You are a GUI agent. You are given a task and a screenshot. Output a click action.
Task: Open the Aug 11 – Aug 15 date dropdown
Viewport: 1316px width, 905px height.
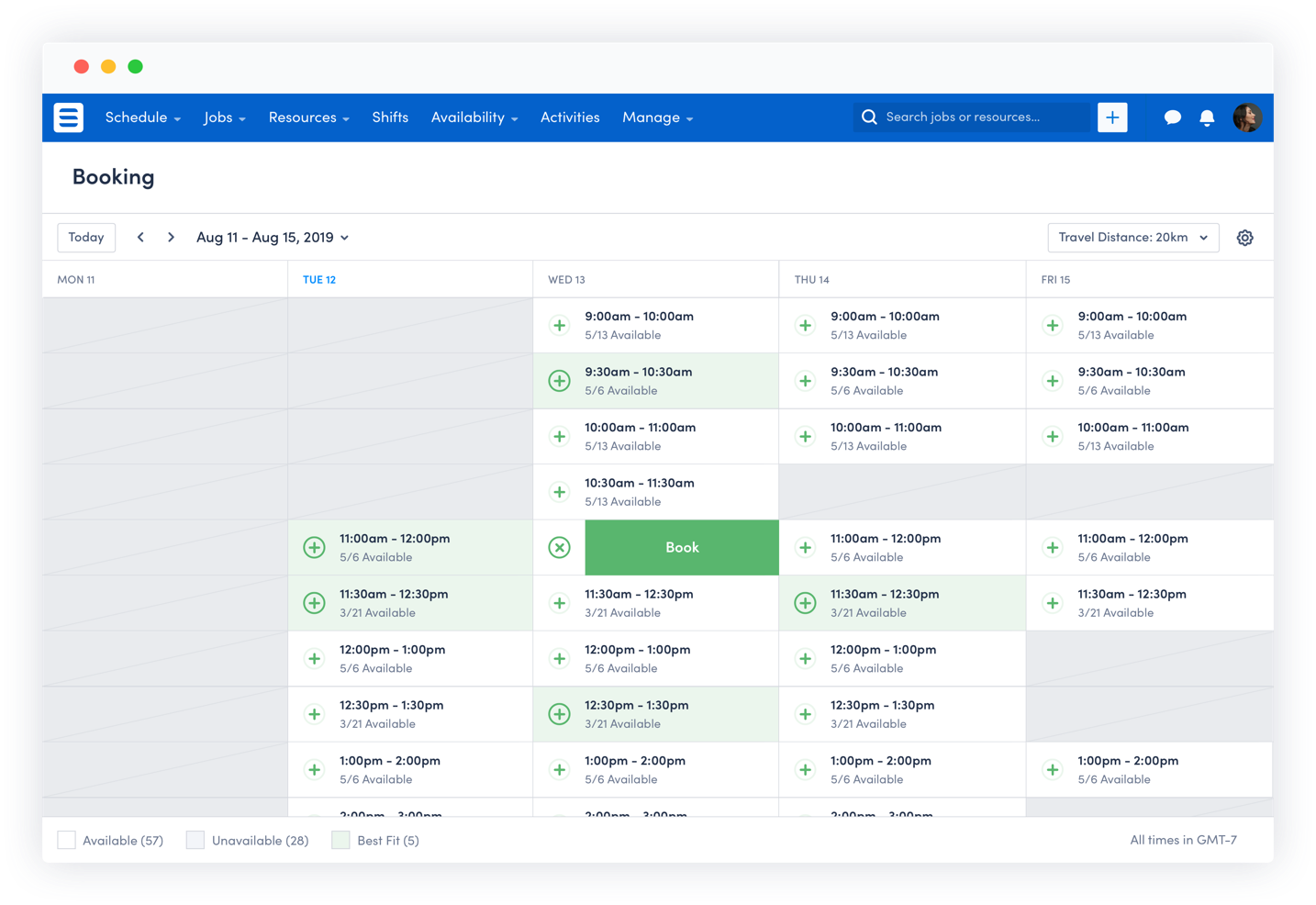coord(272,237)
